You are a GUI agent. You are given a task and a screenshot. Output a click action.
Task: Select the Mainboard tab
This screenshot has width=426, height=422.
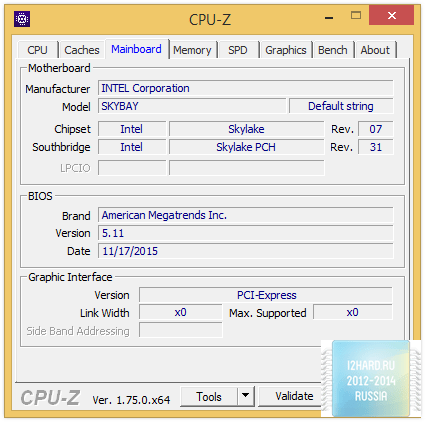coord(137,49)
